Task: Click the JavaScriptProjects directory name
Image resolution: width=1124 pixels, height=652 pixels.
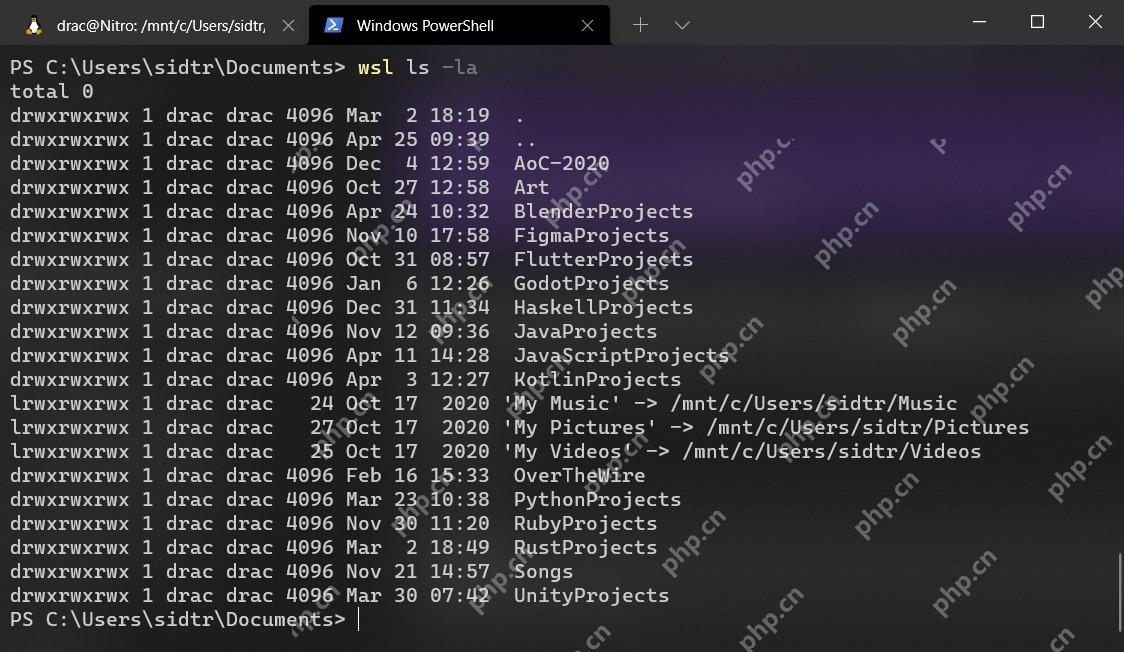Action: point(621,355)
